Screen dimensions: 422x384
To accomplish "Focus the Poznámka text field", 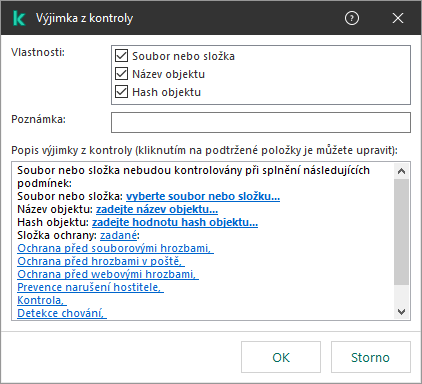I will pyautogui.click(x=261, y=122).
